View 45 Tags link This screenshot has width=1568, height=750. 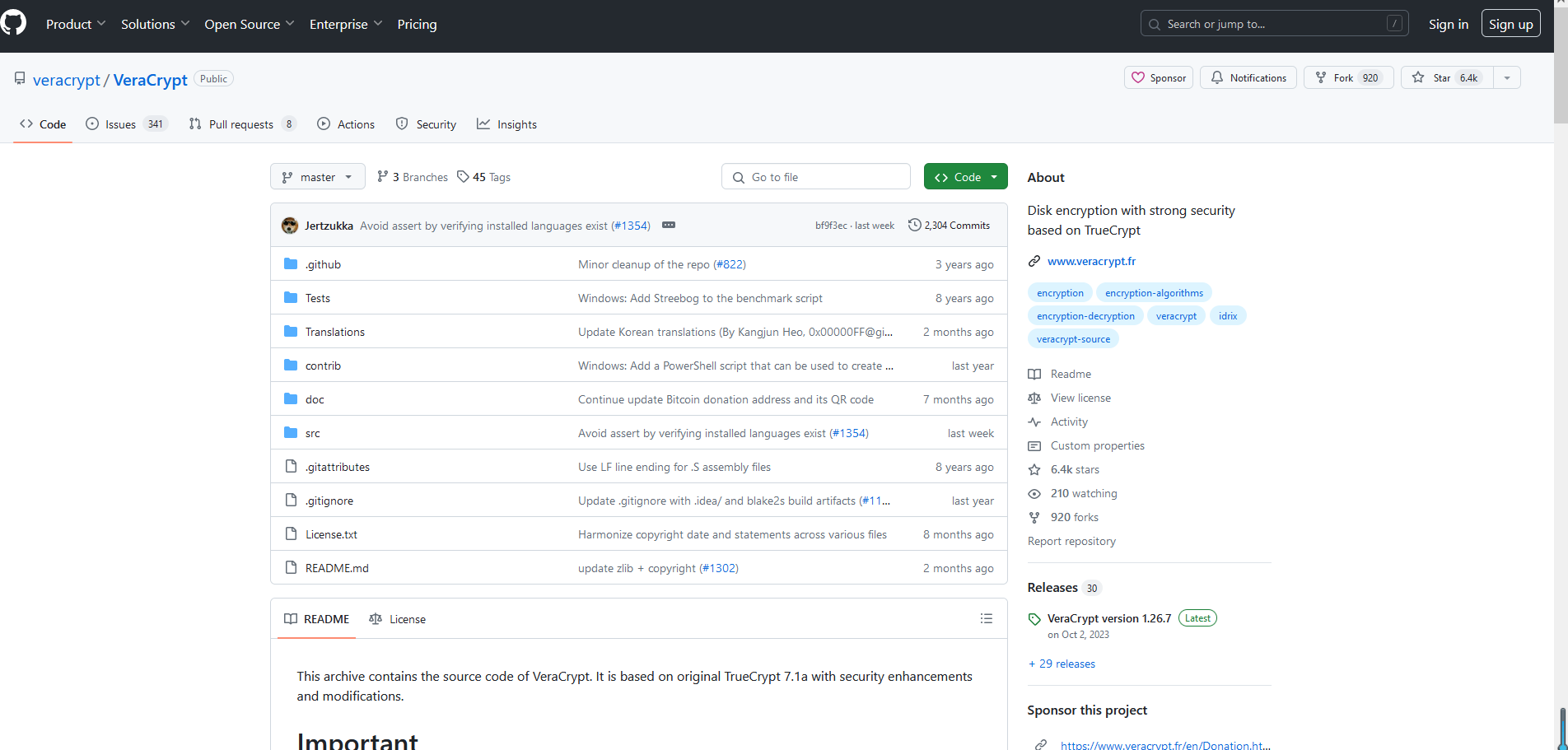pyautogui.click(x=484, y=177)
